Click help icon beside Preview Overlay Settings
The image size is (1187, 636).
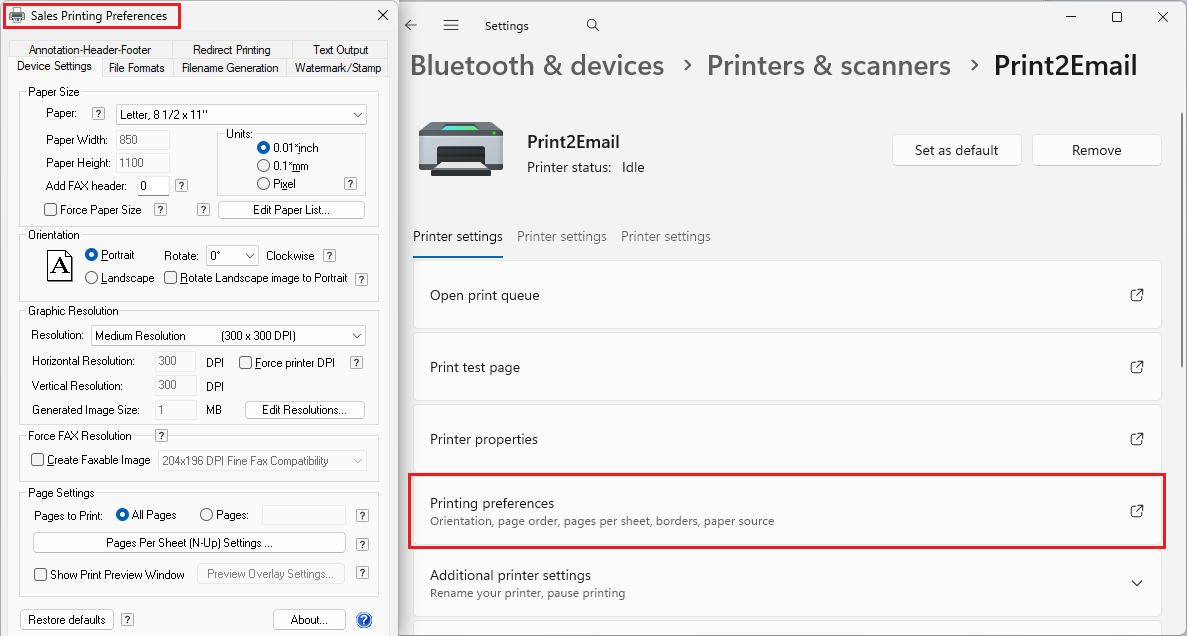click(363, 573)
